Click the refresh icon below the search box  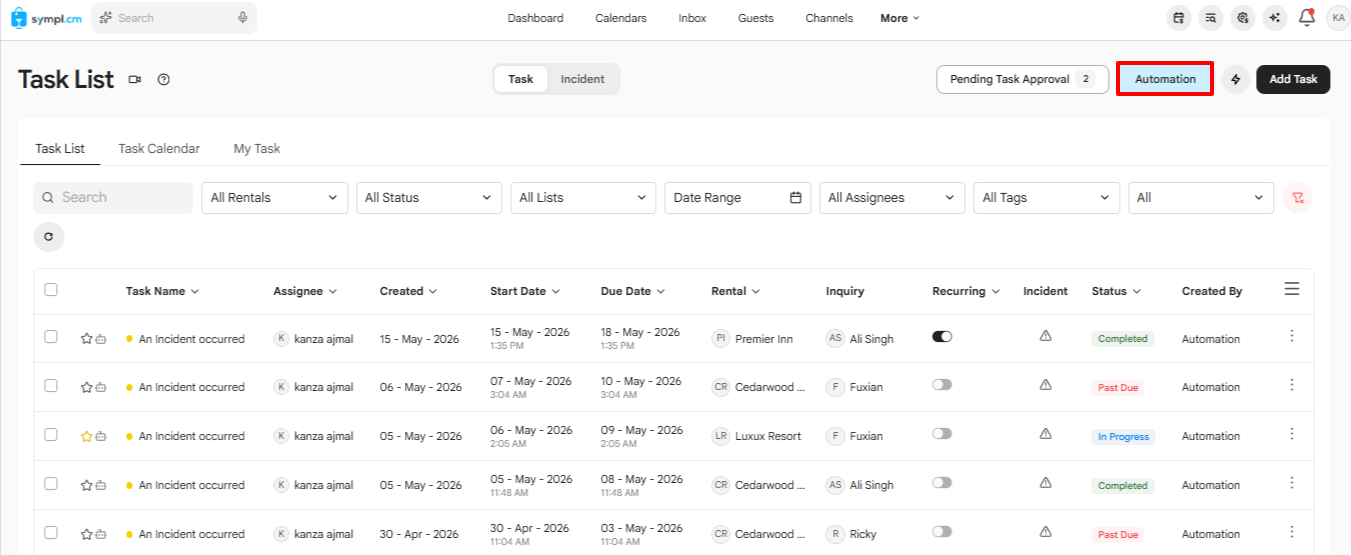48,237
